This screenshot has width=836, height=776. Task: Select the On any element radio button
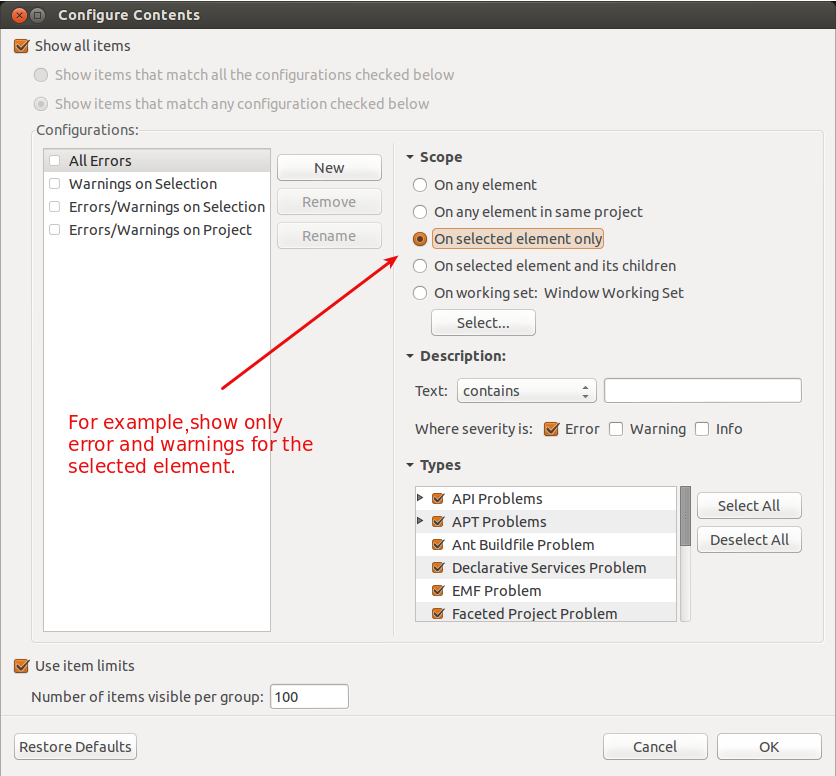420,185
